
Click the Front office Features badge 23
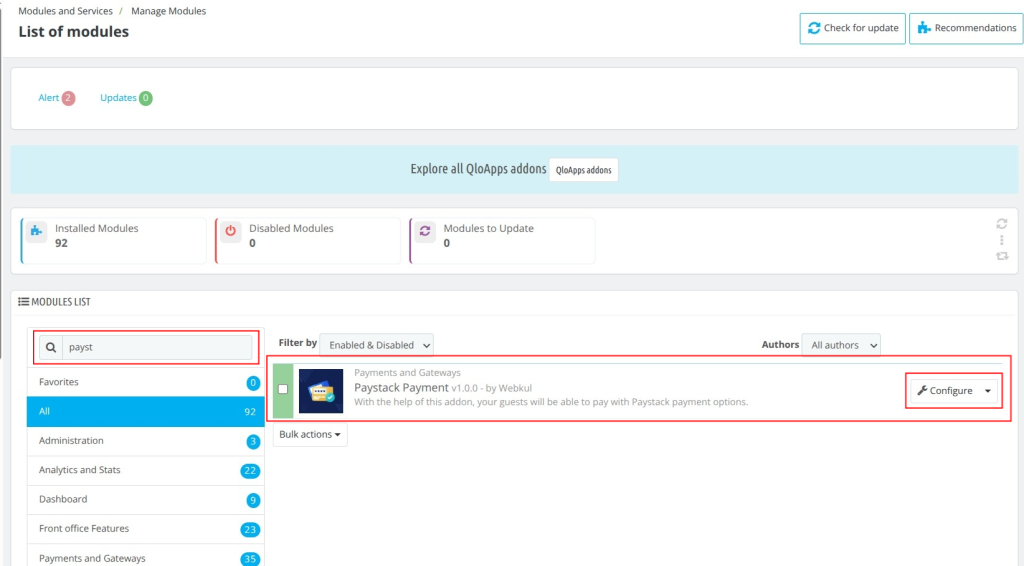[250, 529]
